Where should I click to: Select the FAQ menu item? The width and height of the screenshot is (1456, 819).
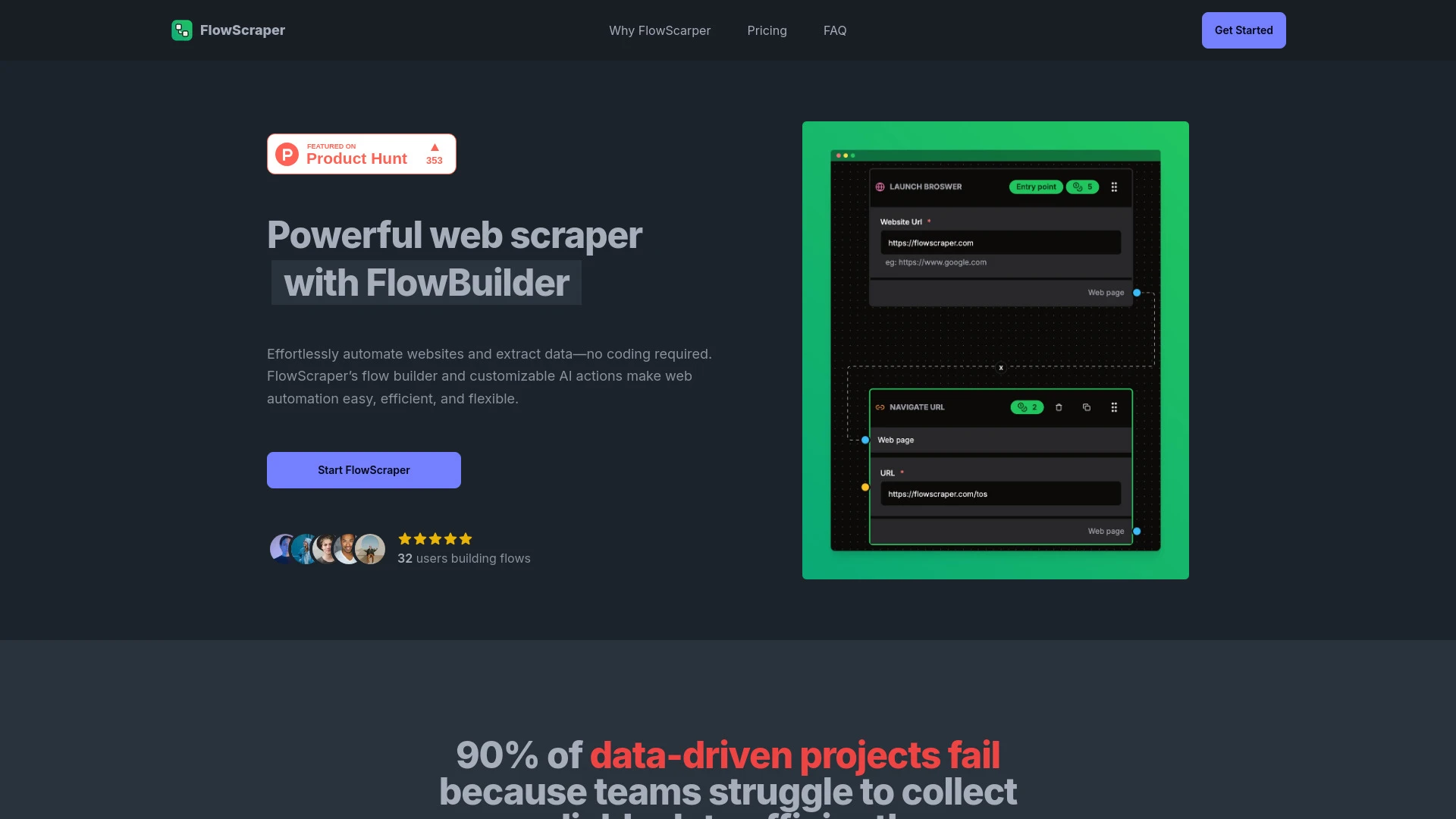point(834,30)
